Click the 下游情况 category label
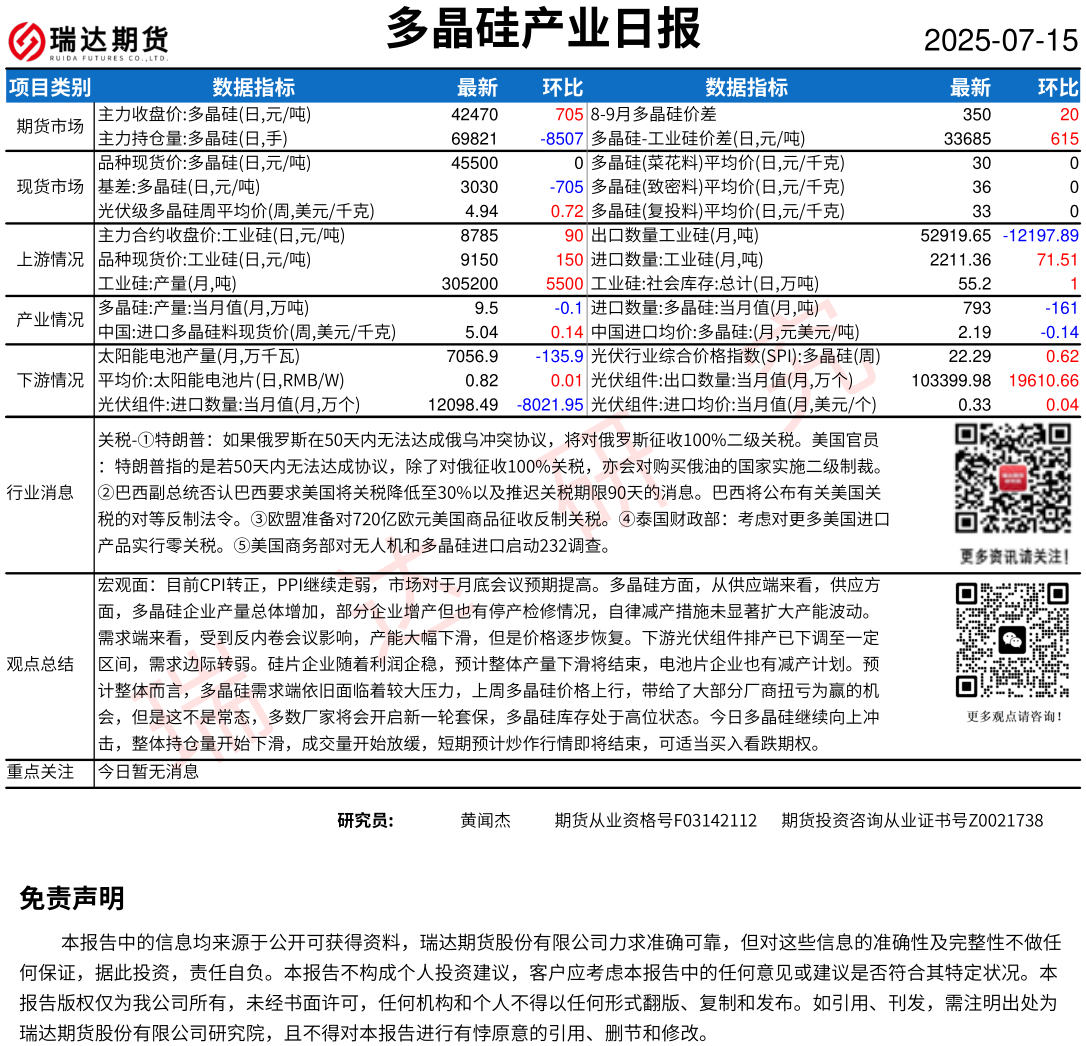The height and width of the screenshot is (1046, 1086). [x=50, y=380]
